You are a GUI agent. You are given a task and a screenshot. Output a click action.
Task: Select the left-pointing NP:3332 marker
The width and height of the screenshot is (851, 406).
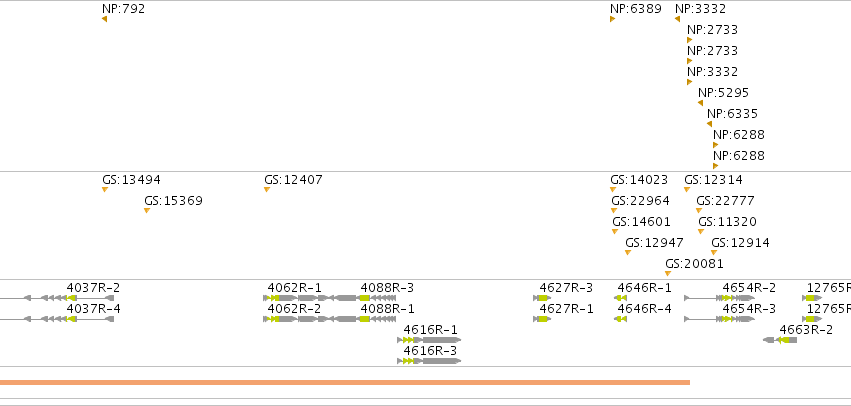click(677, 19)
